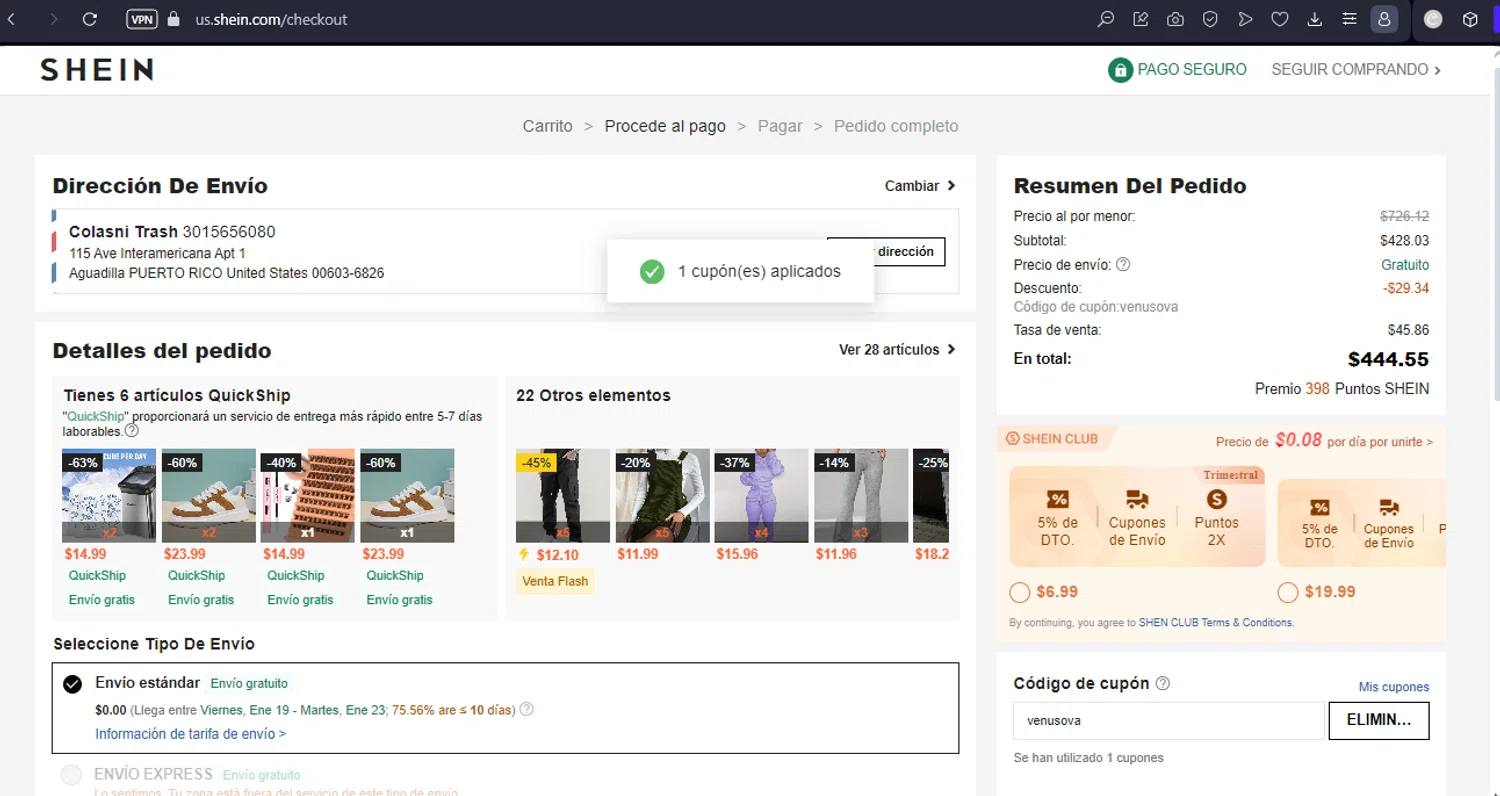Viewport: 1500px width, 796px height.
Task: Click the browser forward arrow
Action: click(53, 19)
